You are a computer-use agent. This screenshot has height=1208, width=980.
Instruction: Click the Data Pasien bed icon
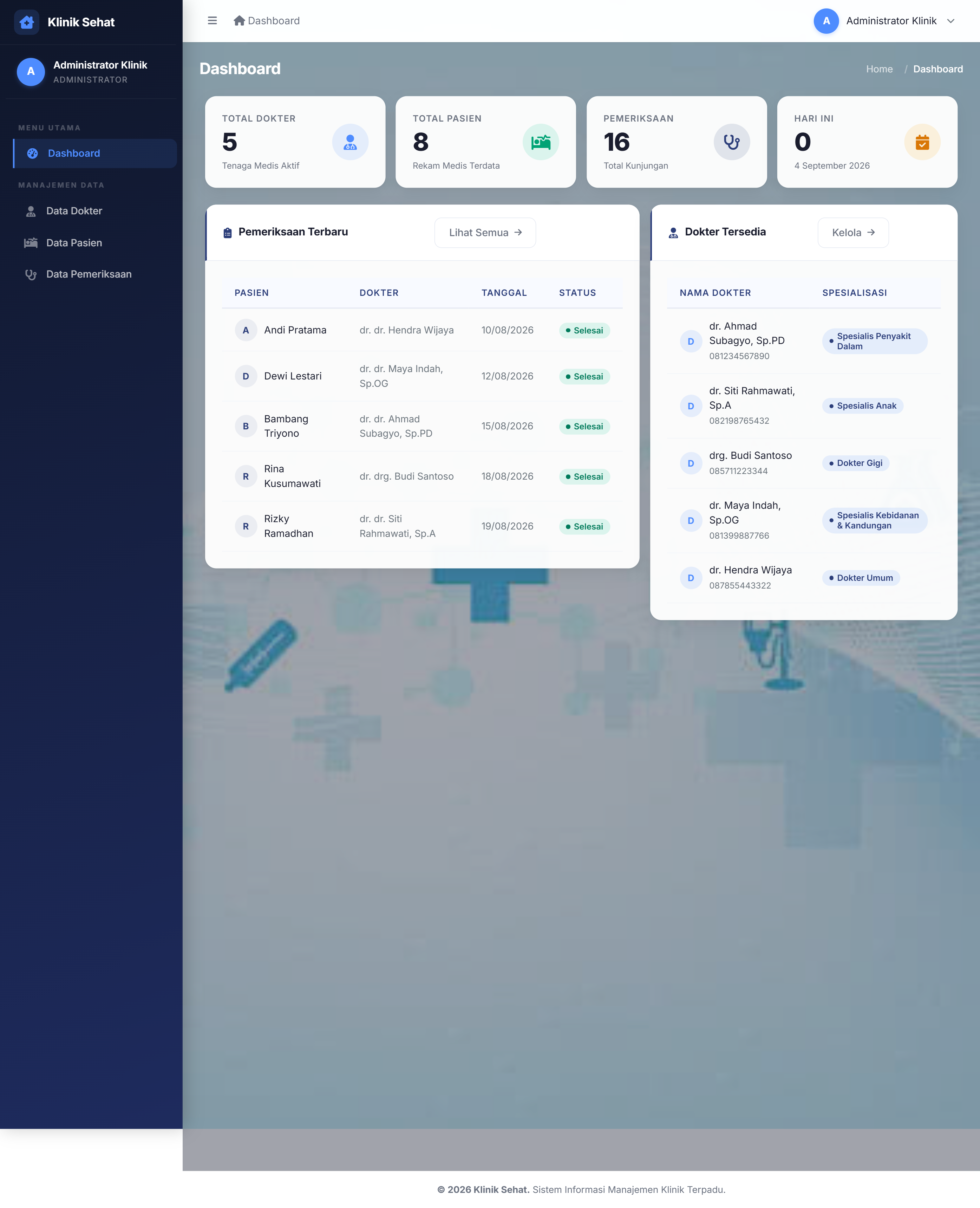click(x=31, y=243)
